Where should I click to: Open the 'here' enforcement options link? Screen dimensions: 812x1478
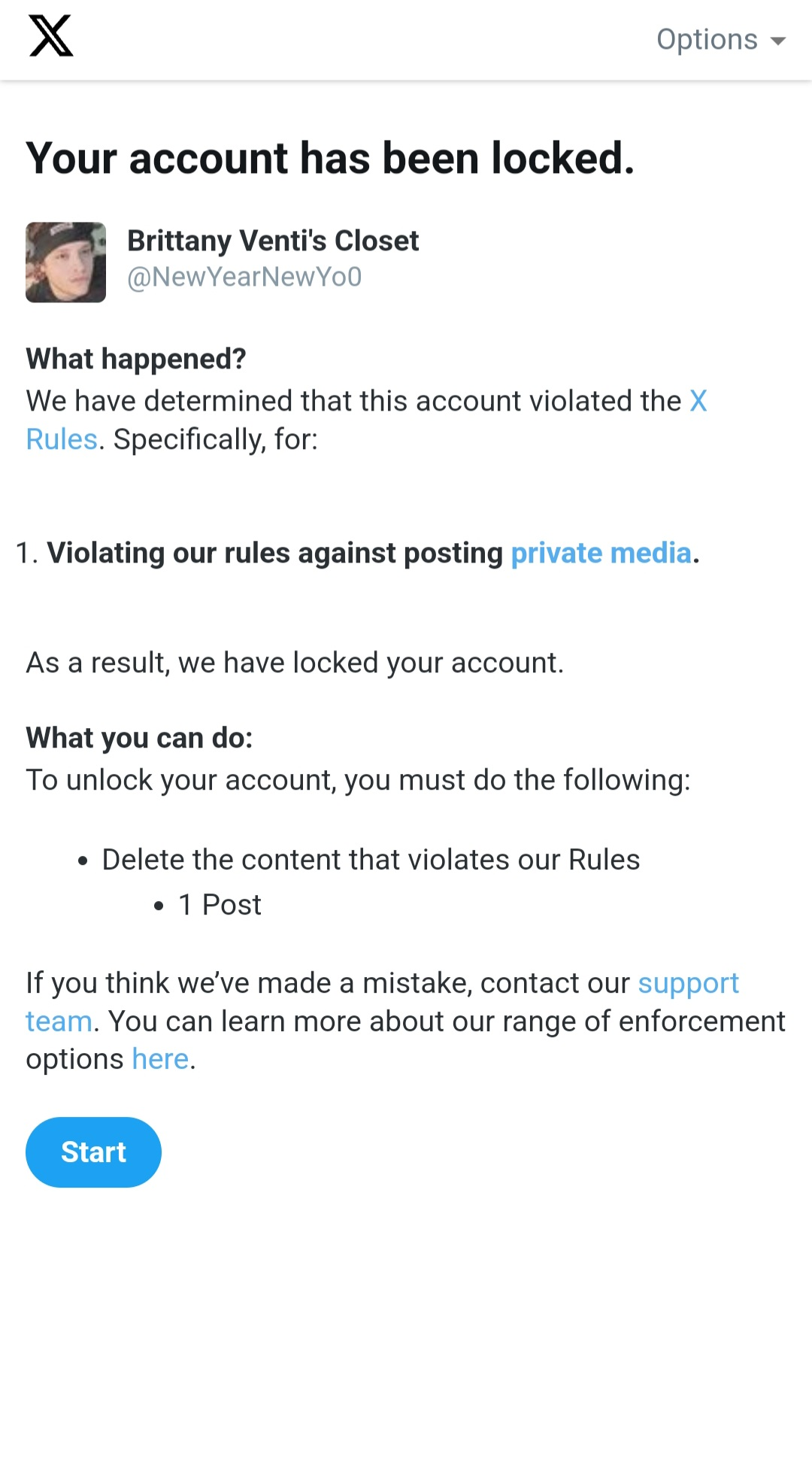[160, 1059]
